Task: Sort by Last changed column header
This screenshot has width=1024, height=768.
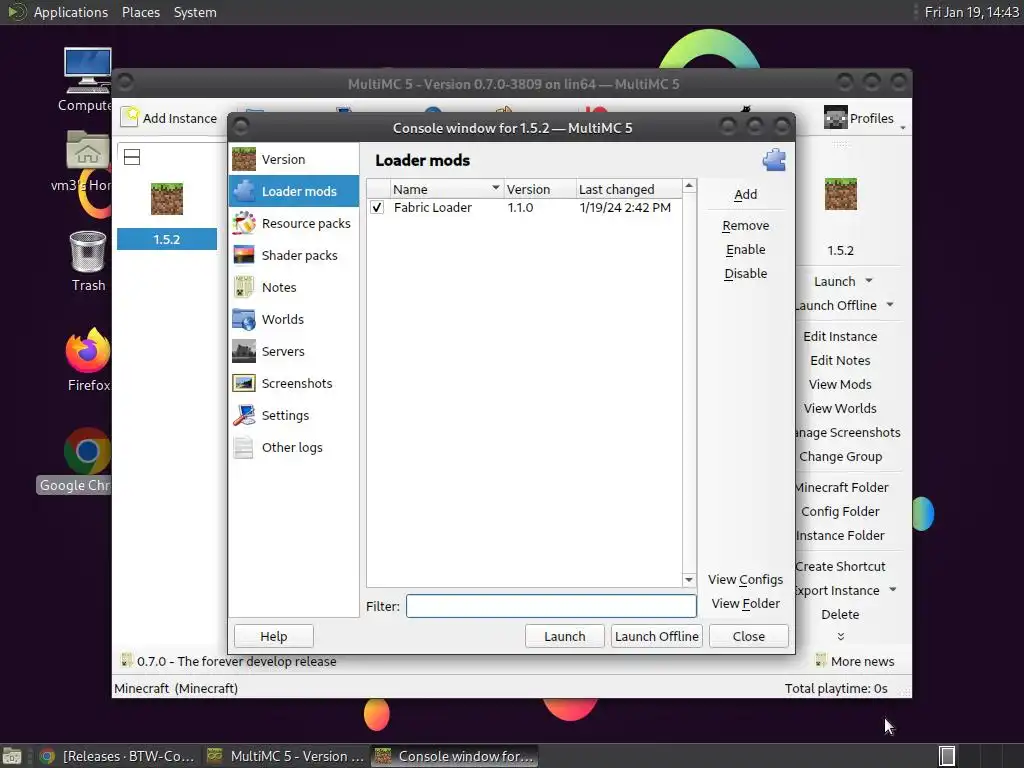Action: coord(628,189)
